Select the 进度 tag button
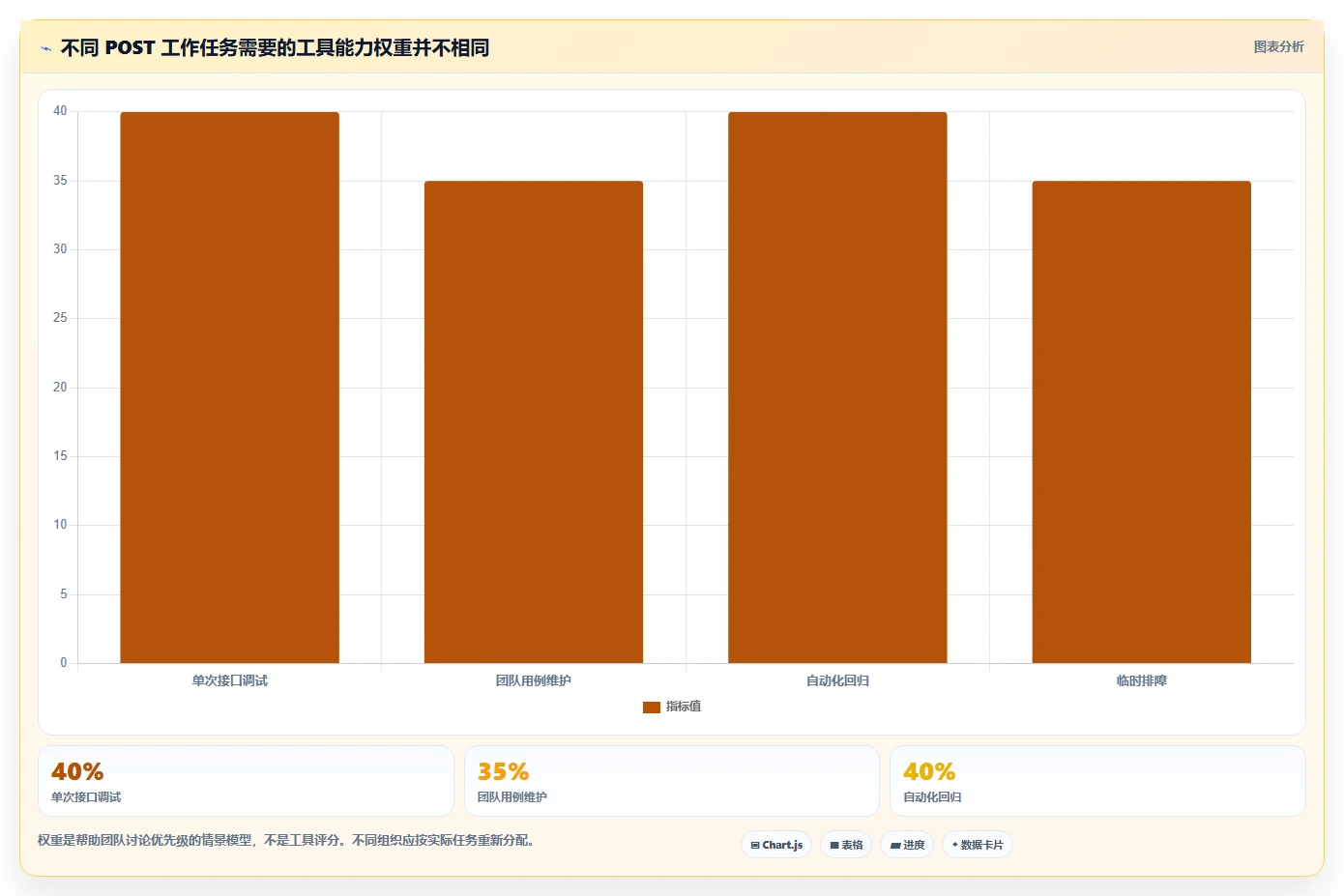Image resolution: width=1344 pixels, height=896 pixels. coord(907,845)
